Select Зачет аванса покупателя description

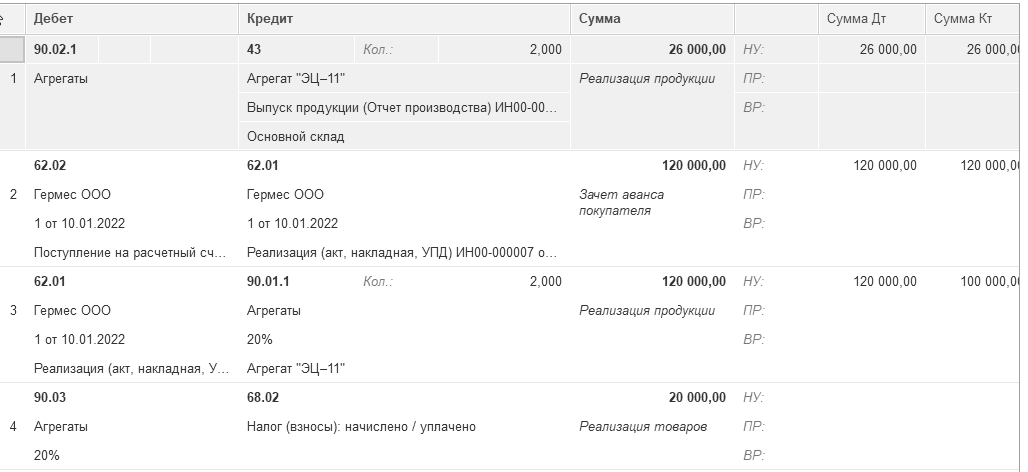pos(621,202)
